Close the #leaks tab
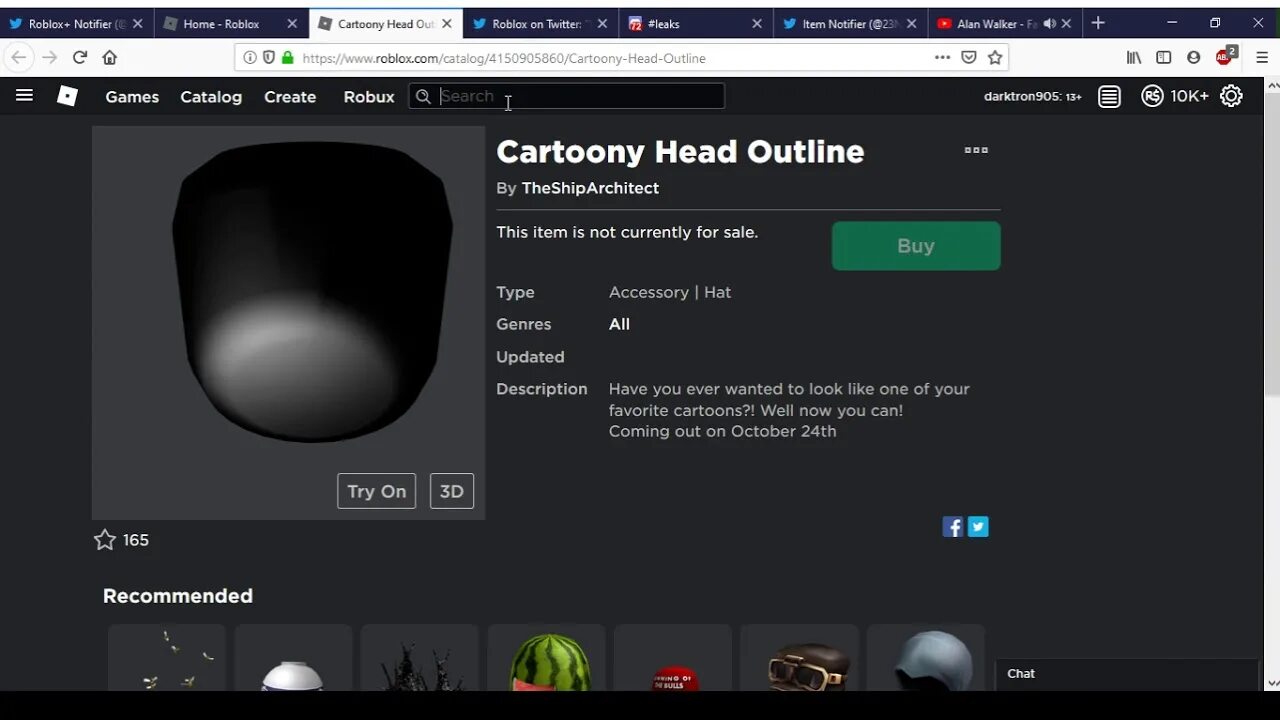This screenshot has height=720, width=1280. point(757,23)
